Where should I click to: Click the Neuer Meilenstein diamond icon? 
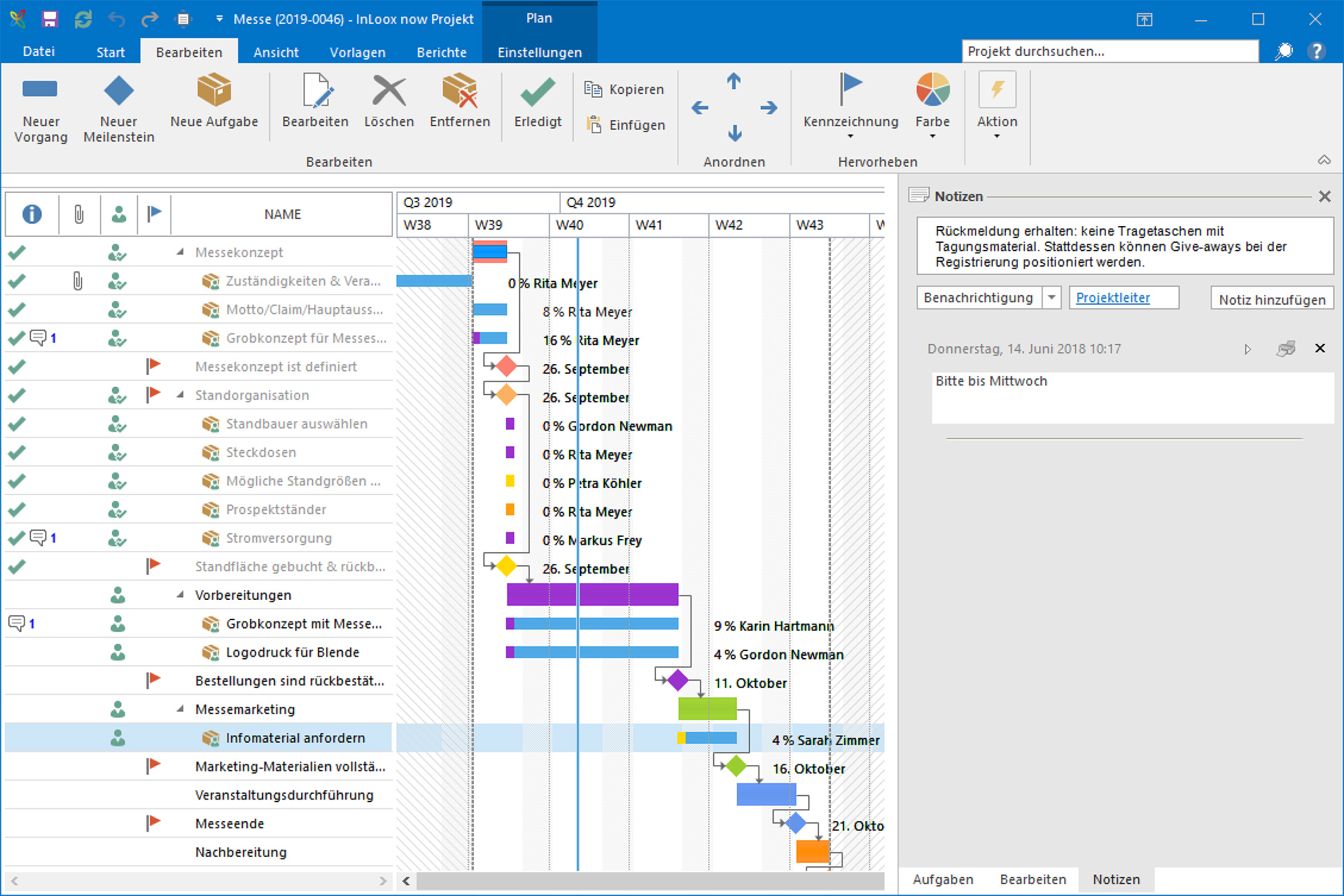tap(118, 91)
